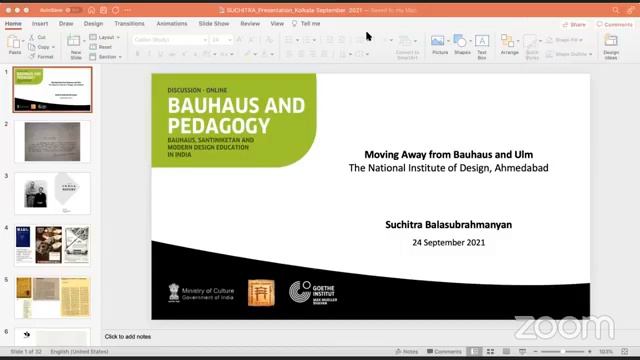Screen dimensions: 640x360
Task: Switch to the Slide Show tab
Action: click(213, 24)
